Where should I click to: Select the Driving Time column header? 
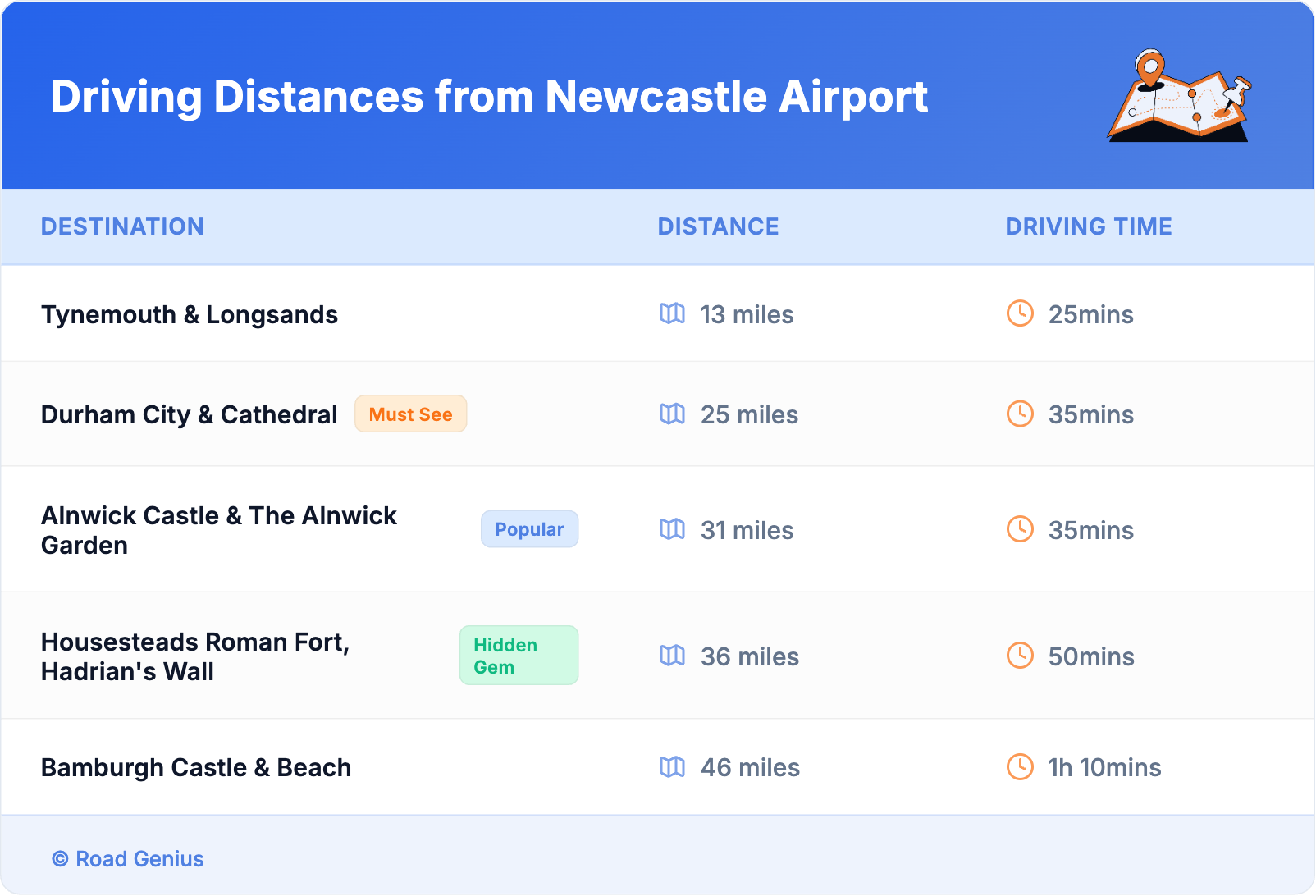point(1088,226)
